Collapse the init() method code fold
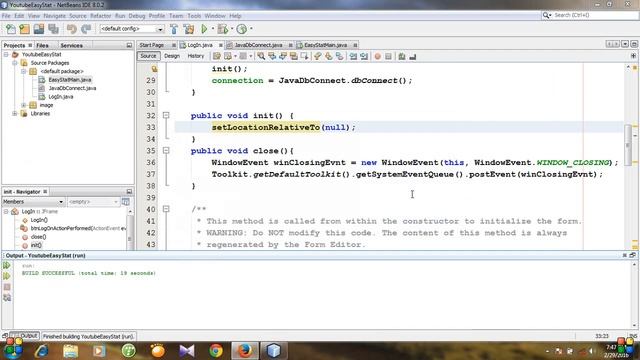 click(x=166, y=116)
